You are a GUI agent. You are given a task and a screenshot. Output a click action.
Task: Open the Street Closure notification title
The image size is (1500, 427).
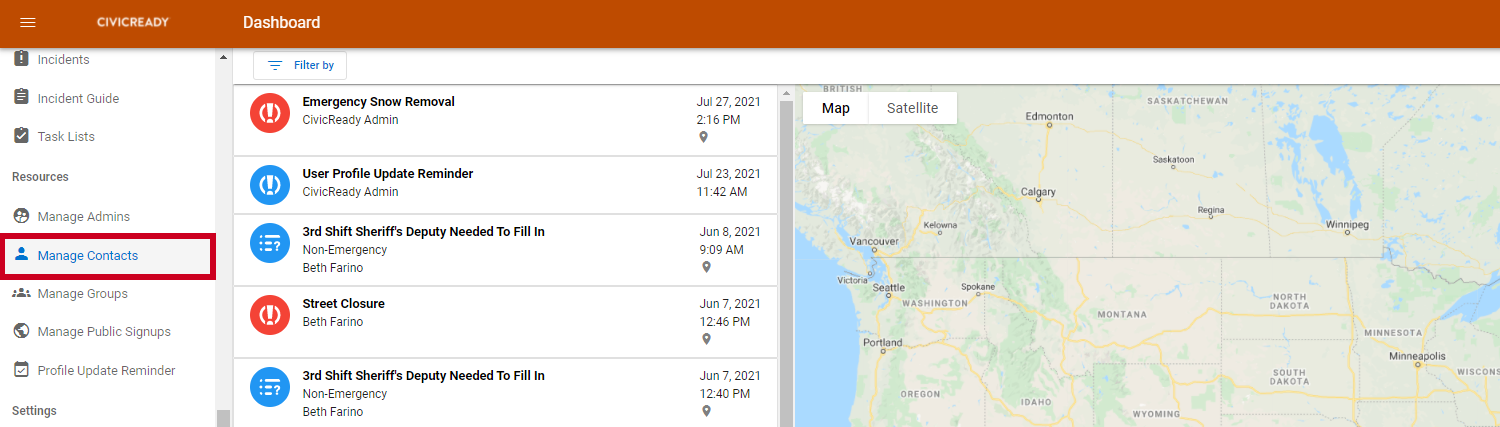343,304
